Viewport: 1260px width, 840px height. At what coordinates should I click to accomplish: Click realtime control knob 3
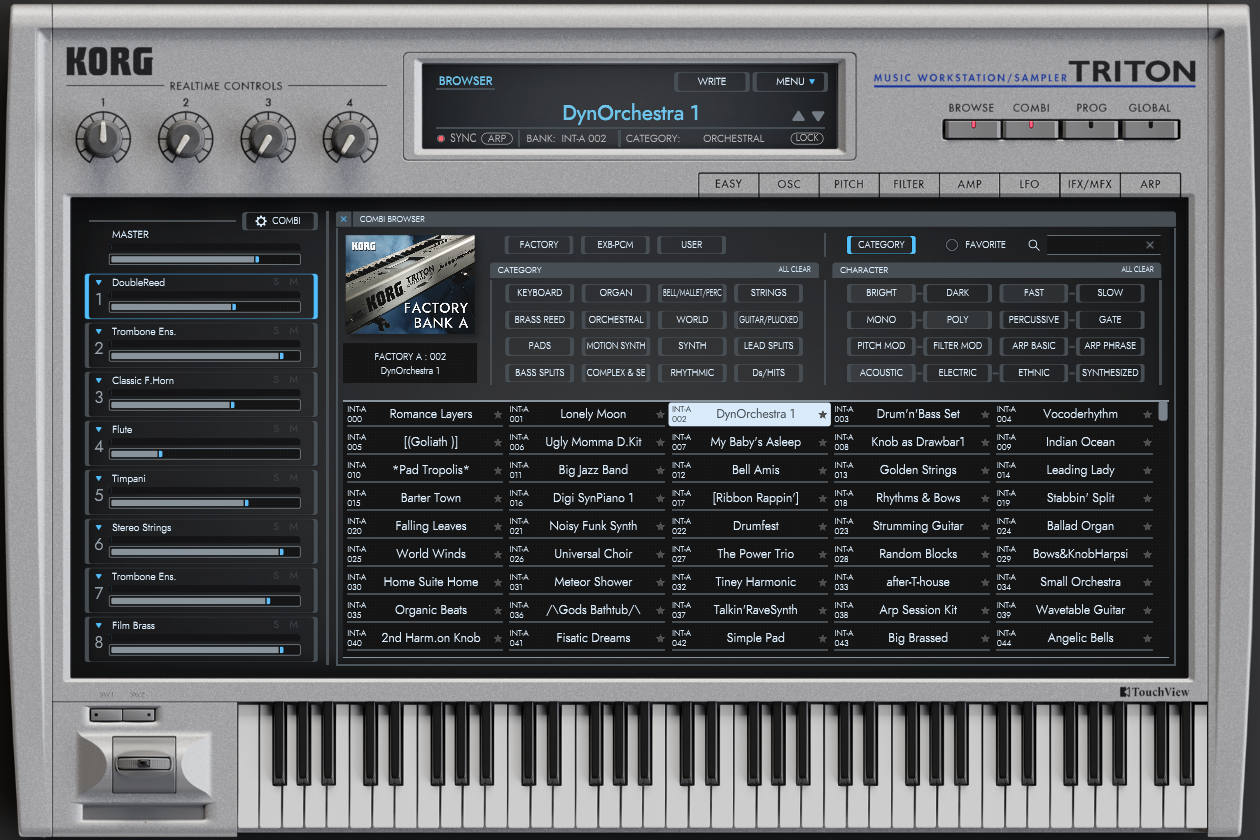[x=267, y=139]
